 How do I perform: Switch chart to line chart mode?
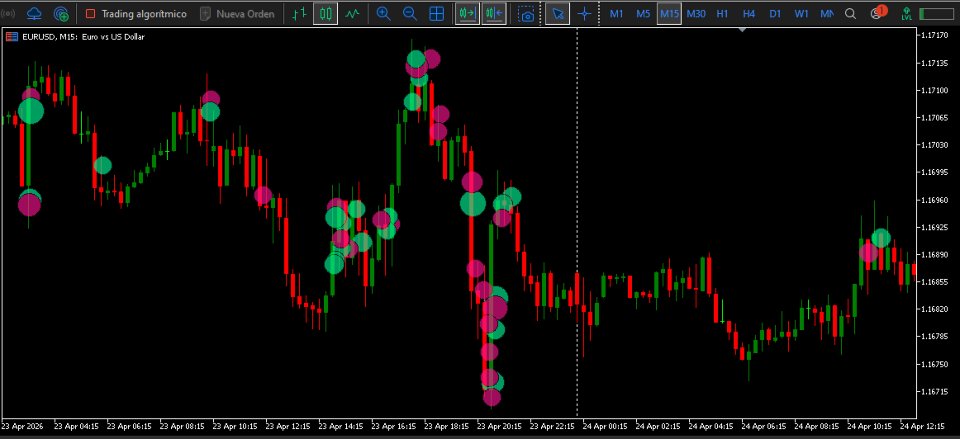[x=352, y=13]
